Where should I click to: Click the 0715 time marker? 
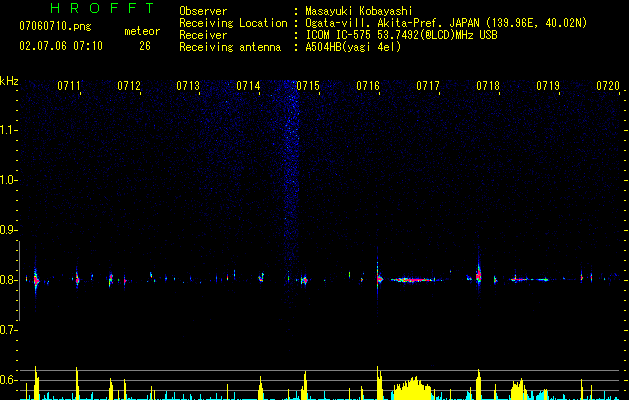coord(308,86)
